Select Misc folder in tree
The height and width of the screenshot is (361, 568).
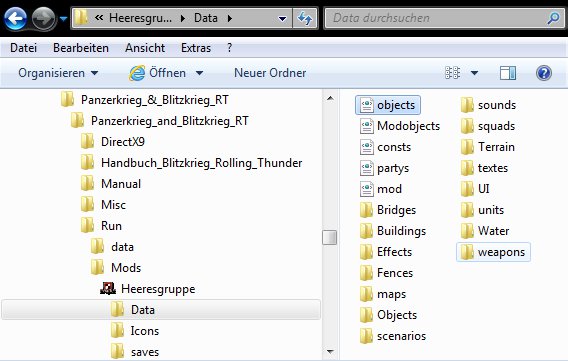(113, 205)
